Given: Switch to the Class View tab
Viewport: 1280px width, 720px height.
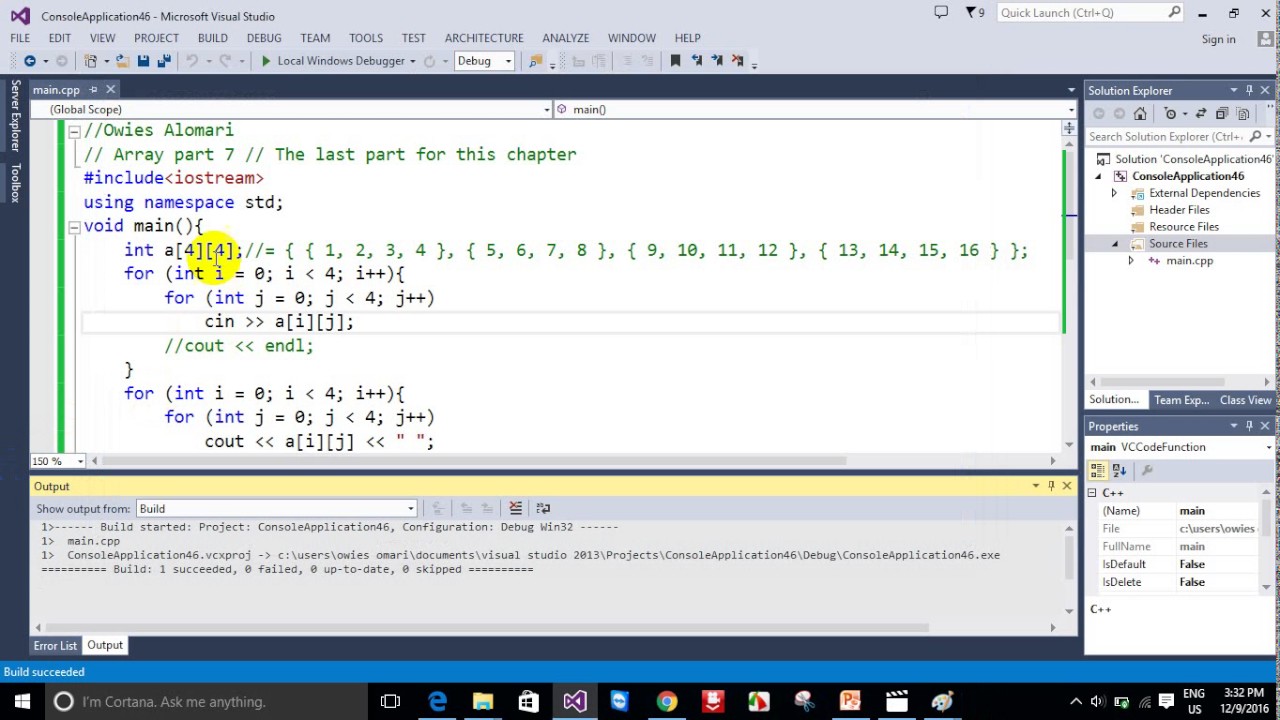Looking at the screenshot, I should [1245, 400].
